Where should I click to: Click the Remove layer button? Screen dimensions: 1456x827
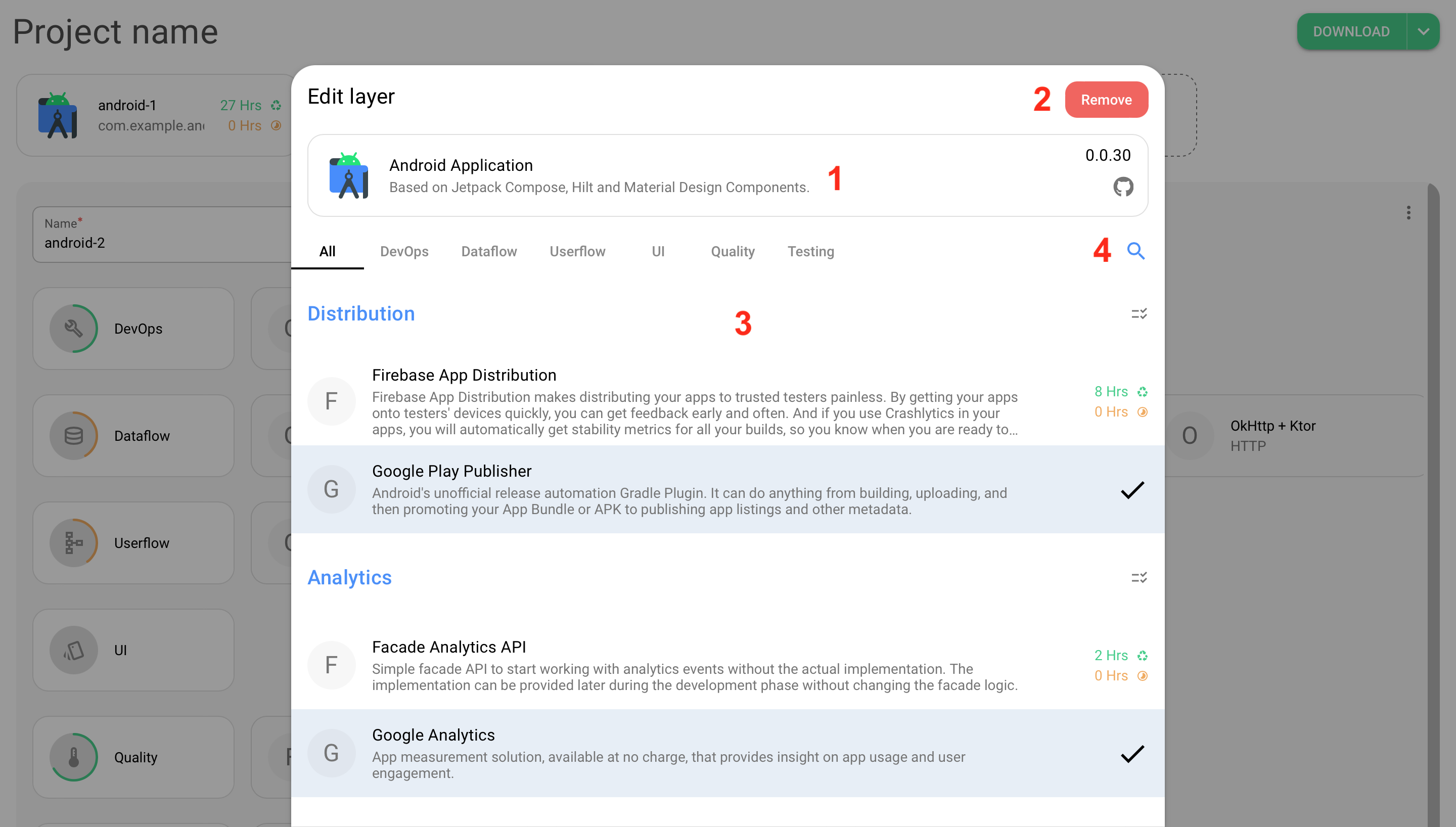[x=1106, y=100]
